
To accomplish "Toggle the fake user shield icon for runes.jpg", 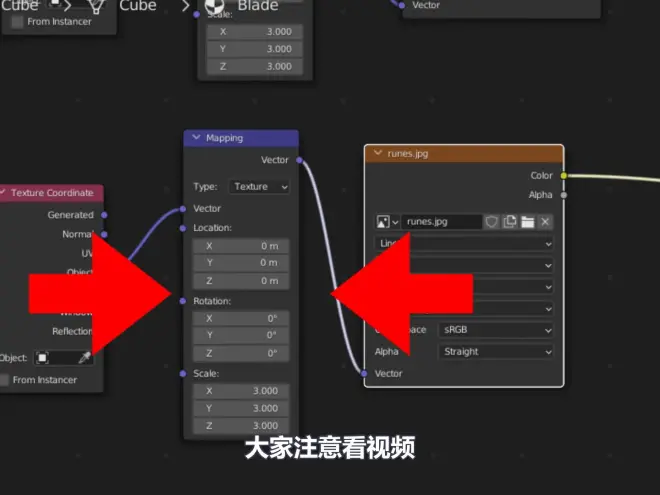I will coord(491,222).
